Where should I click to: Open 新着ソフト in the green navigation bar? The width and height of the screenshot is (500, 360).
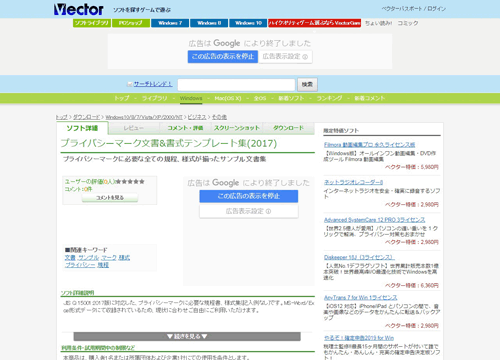click(x=291, y=98)
